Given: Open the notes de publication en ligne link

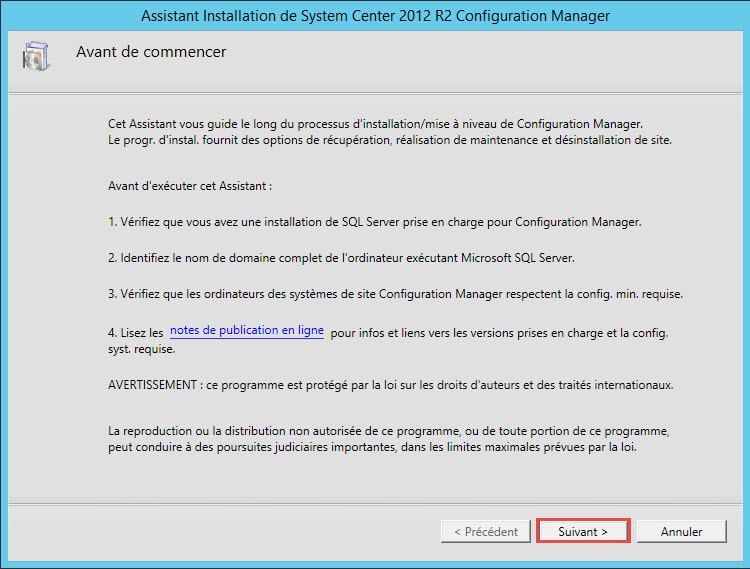Looking at the screenshot, I should pyautogui.click(x=247, y=330).
